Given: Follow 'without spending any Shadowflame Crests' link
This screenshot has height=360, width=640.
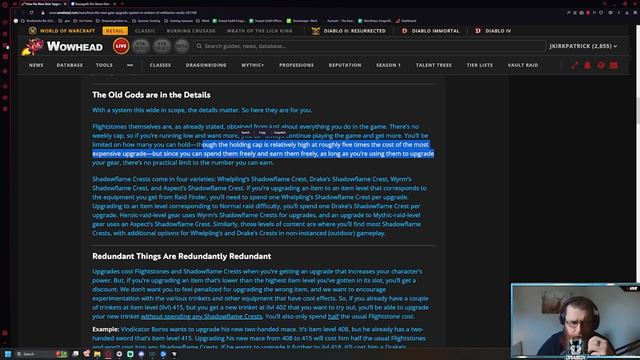Looking at the screenshot, I should 201,316.
